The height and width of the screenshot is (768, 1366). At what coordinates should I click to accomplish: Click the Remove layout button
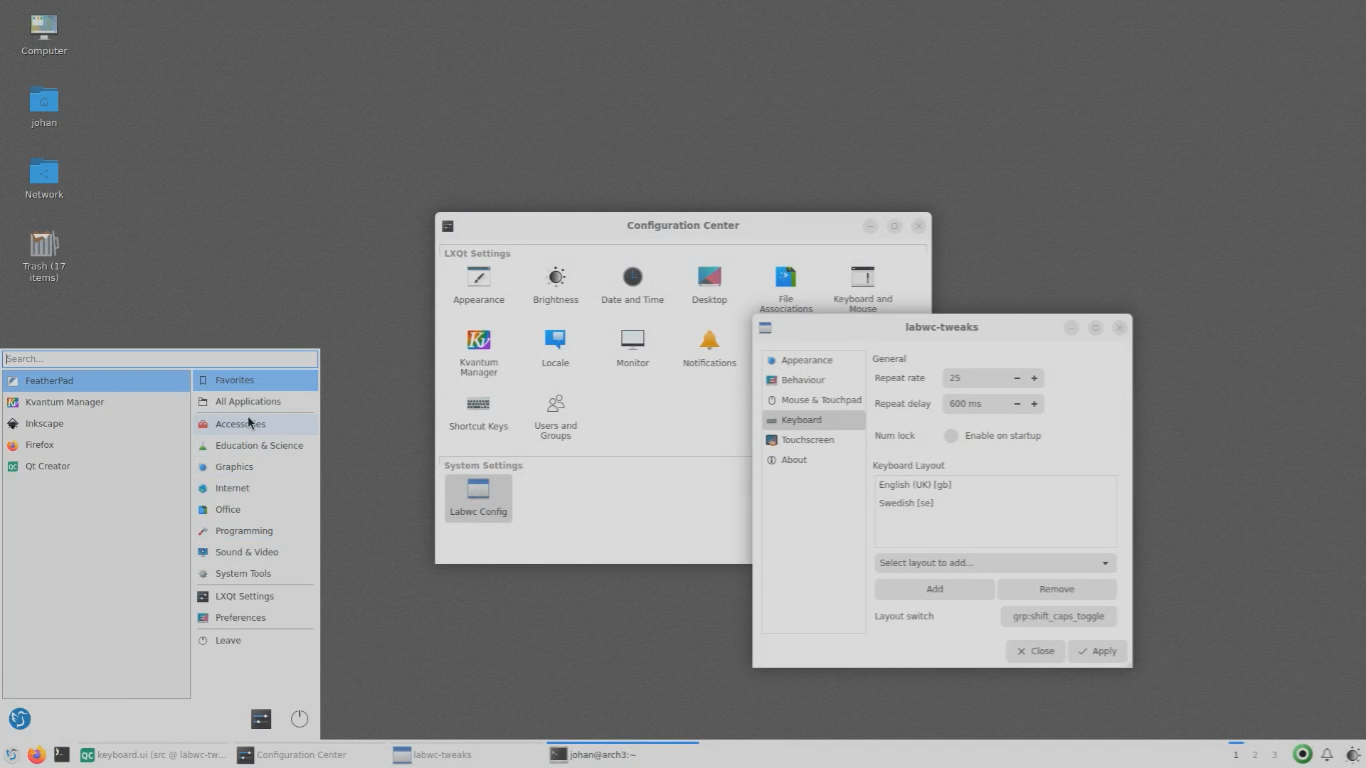[1056, 589]
